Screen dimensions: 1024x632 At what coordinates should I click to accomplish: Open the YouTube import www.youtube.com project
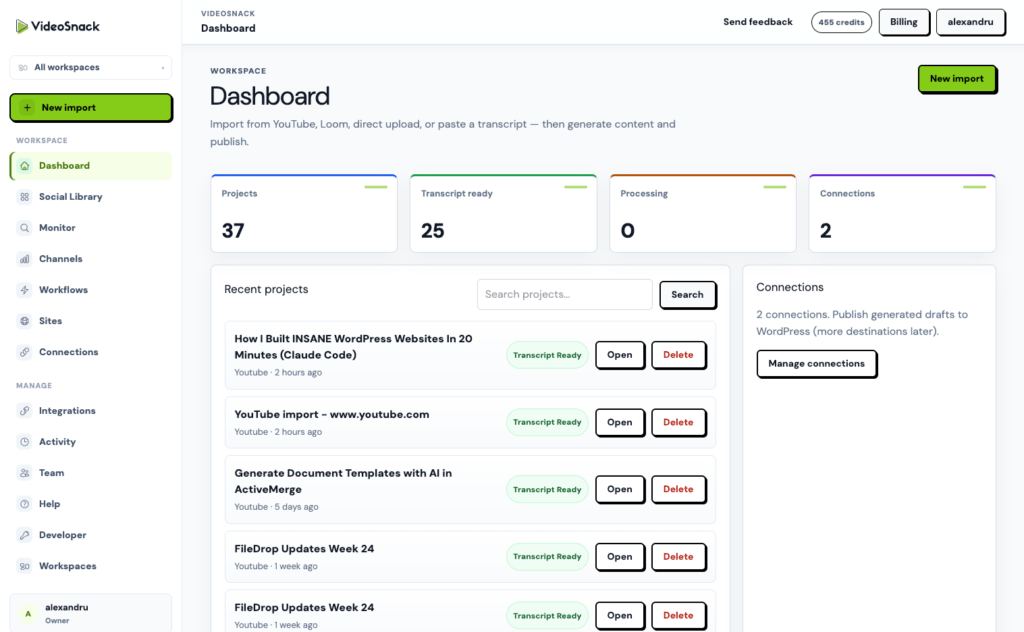(x=620, y=422)
